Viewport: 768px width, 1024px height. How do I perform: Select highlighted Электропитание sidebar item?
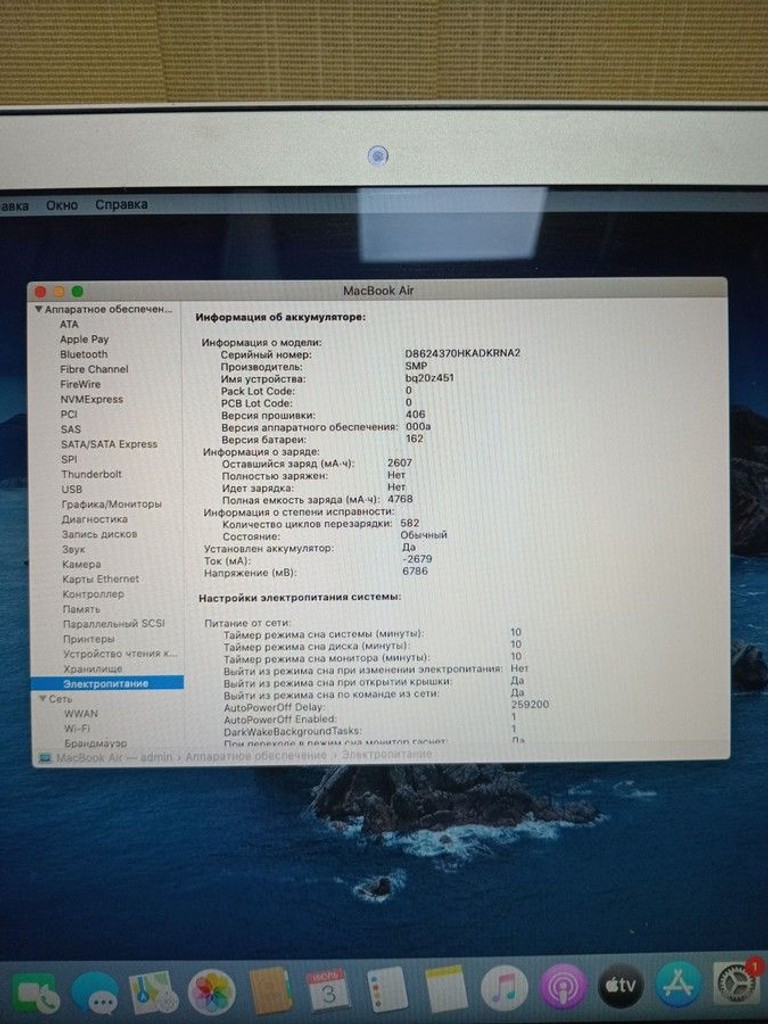click(107, 683)
